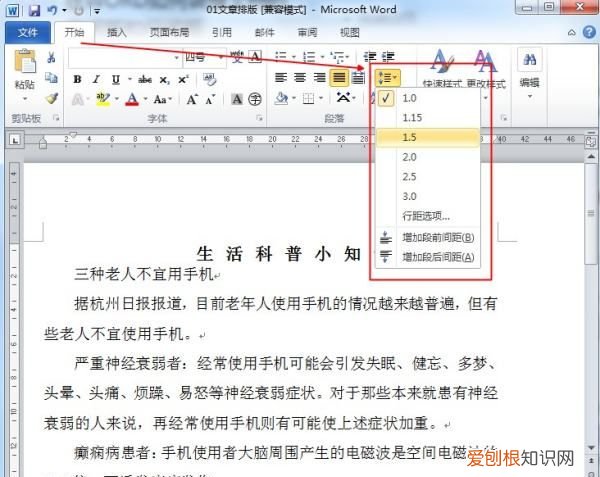Toggle subscript formatting
The image size is (600, 477).
164,80
